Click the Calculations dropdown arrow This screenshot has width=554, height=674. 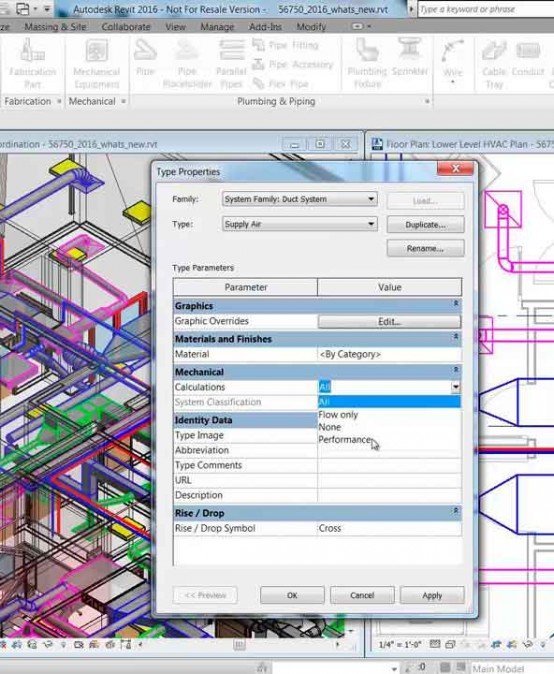(x=456, y=387)
